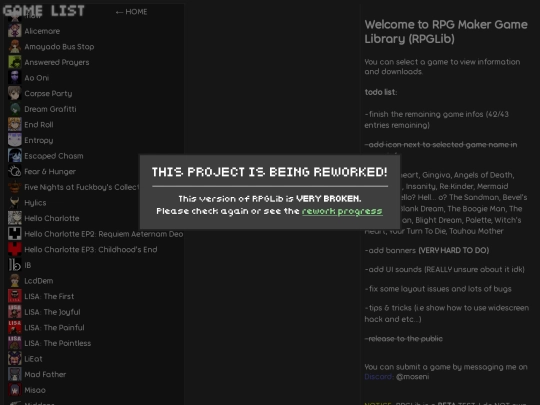Click the Hello Charlotte EP2 icon

pos(14,234)
